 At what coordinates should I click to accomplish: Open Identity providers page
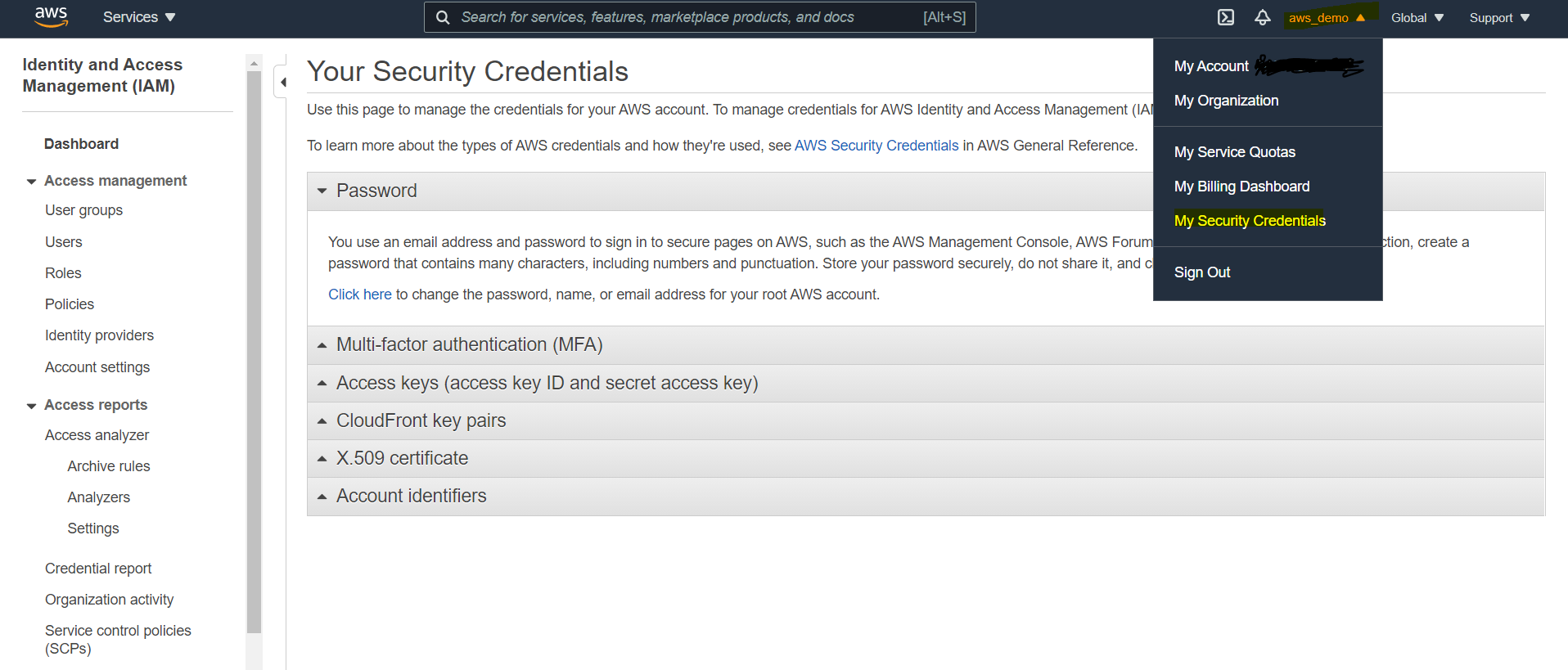click(x=99, y=335)
